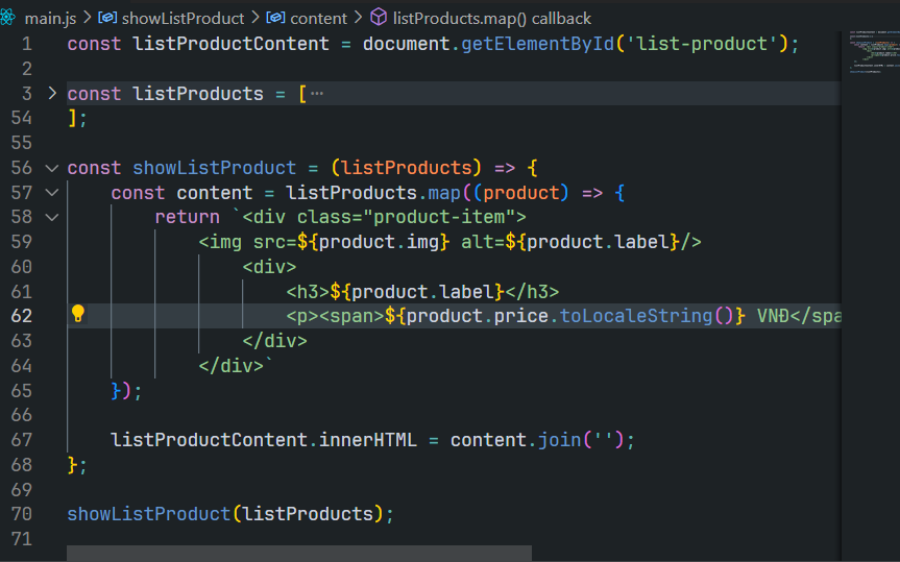Expand the folded listProducts array

pyautogui.click(x=52, y=93)
